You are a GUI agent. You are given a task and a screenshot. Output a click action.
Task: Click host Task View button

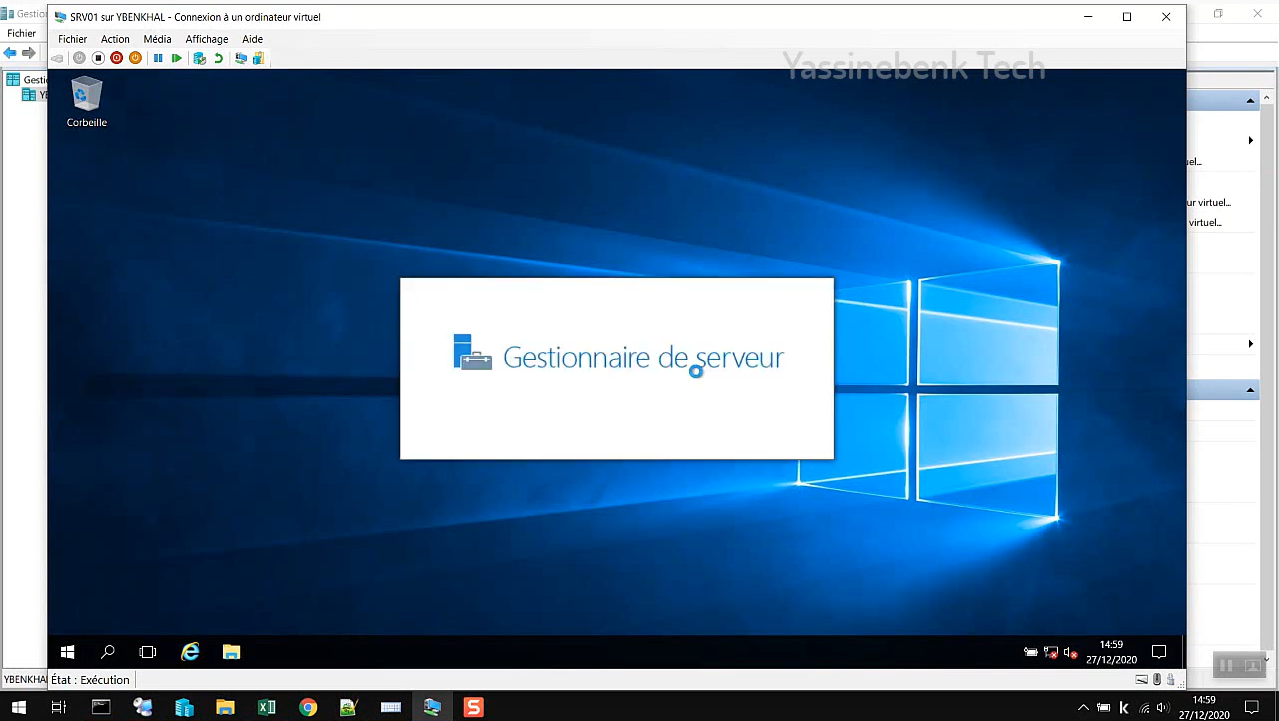59,707
